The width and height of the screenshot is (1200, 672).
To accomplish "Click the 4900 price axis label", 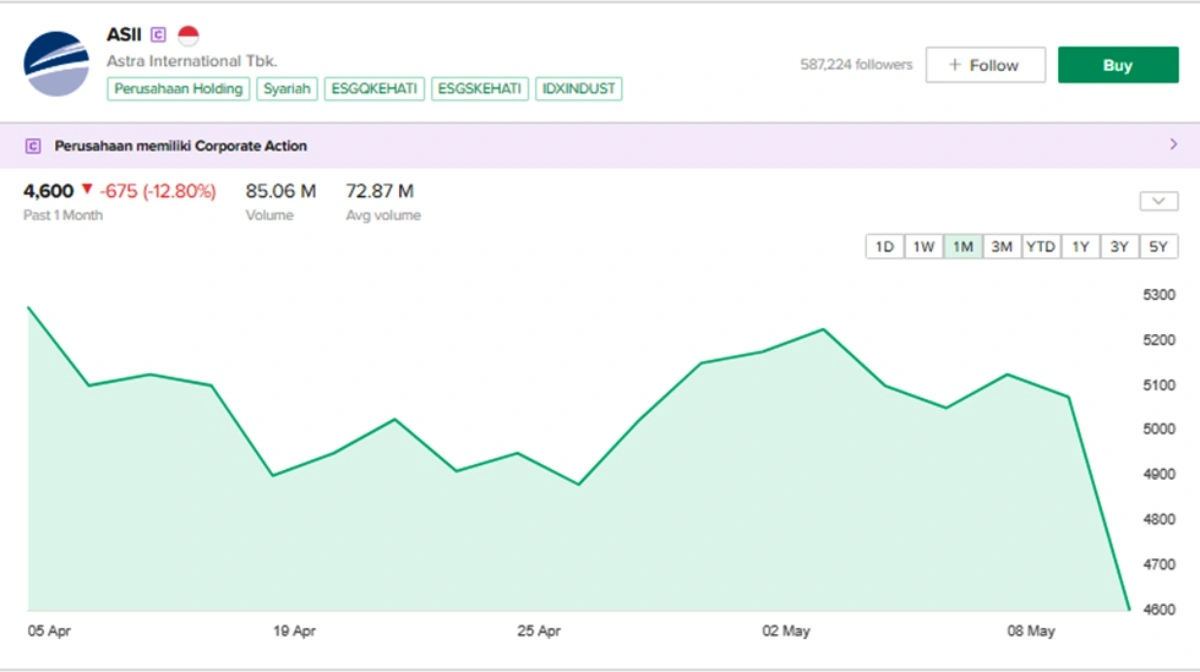I will (x=1159, y=475).
